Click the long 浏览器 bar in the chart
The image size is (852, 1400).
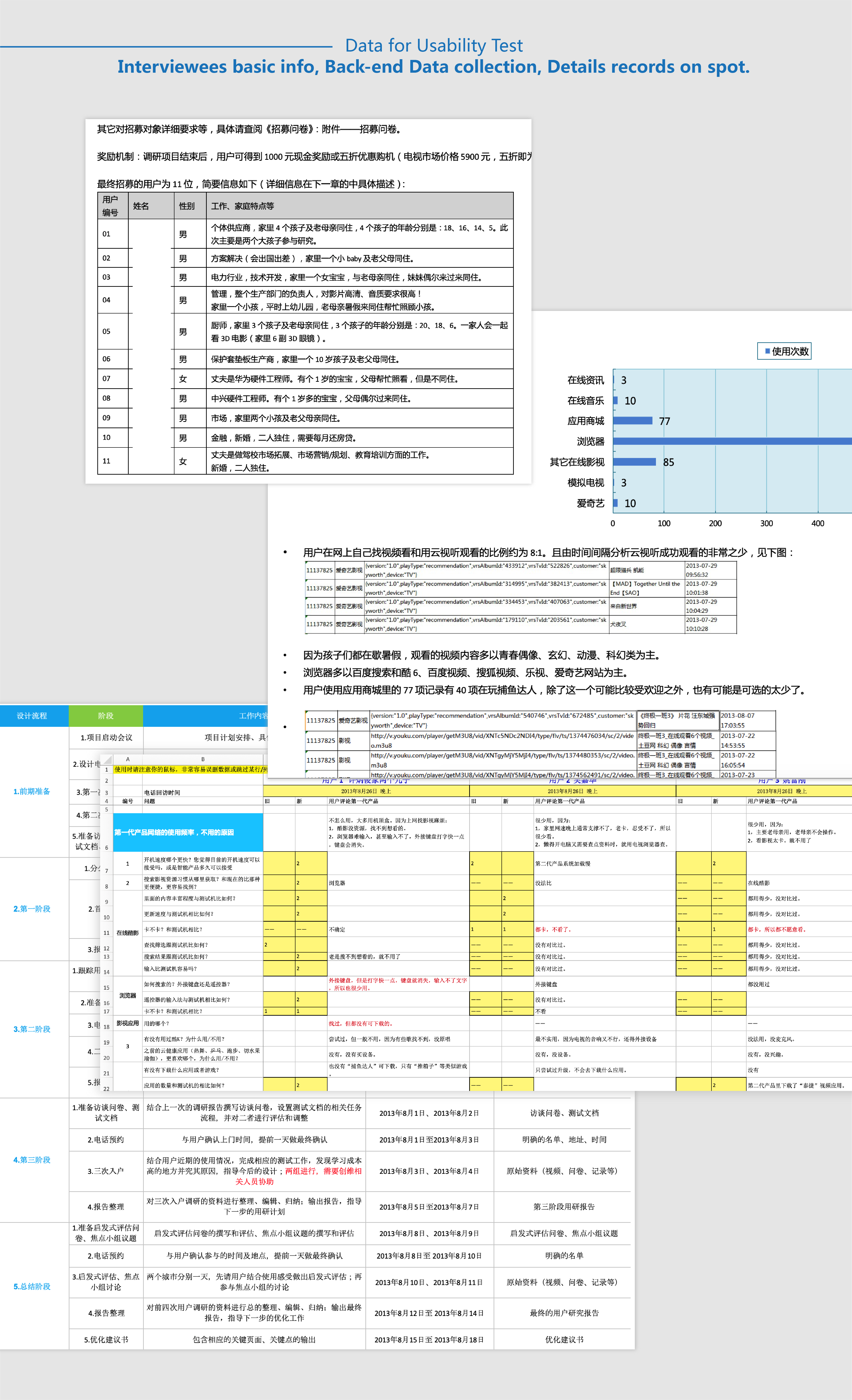(732, 441)
